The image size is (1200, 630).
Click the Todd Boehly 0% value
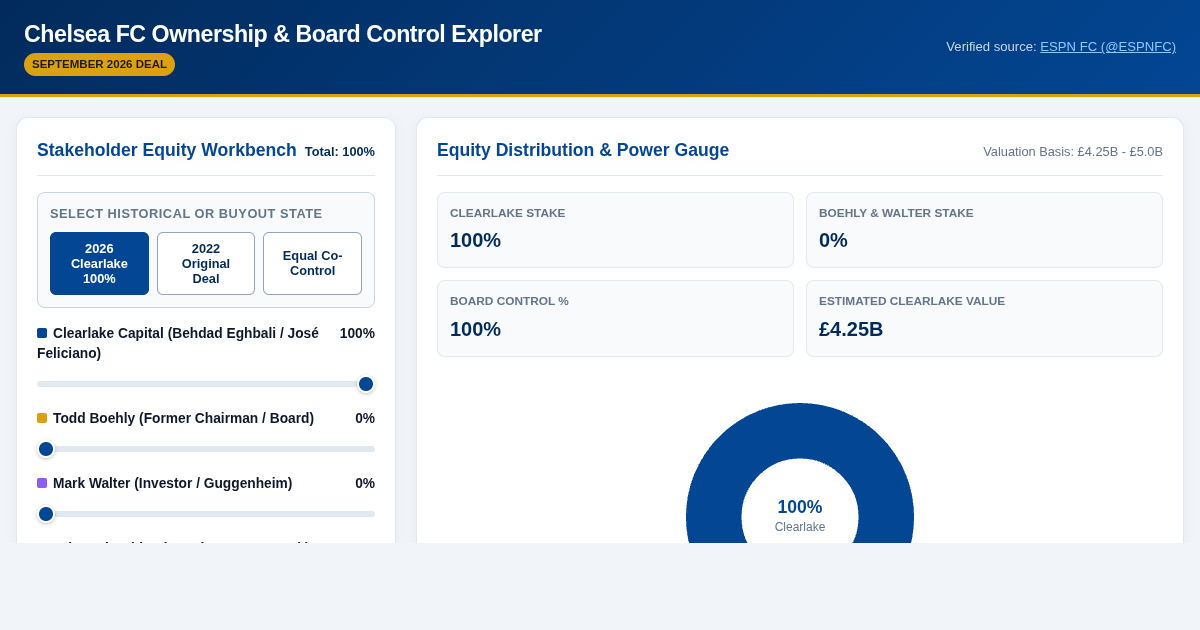365,418
